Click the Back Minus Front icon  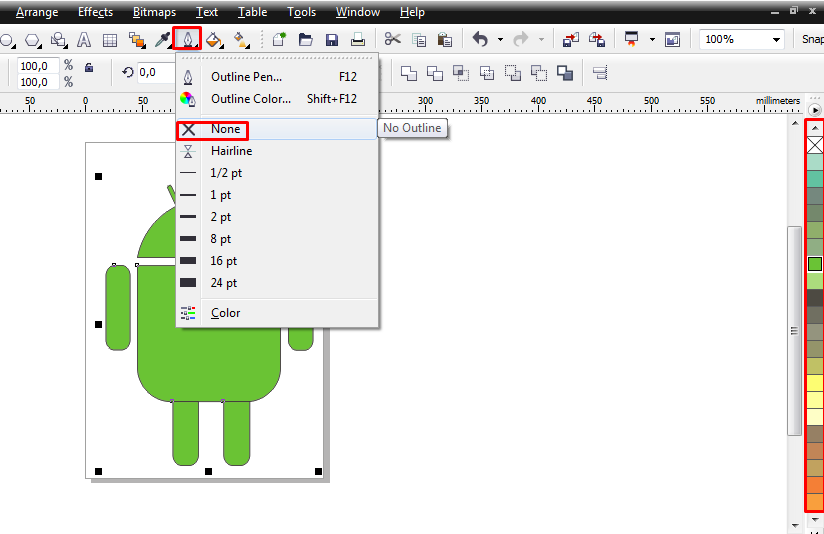coord(539,74)
